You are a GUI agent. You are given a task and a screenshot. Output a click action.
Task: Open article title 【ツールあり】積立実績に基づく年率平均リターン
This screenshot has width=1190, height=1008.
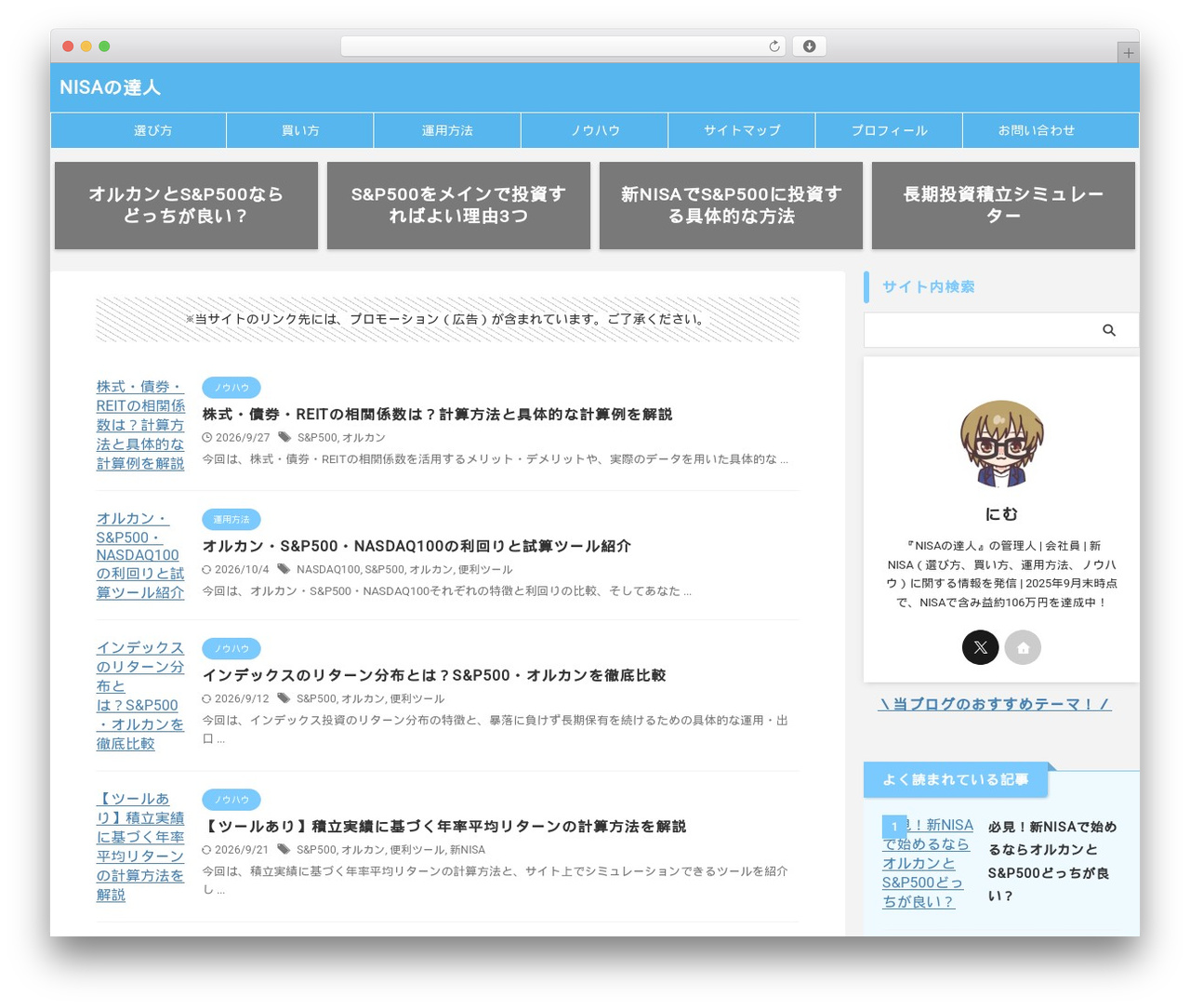pyautogui.click(x=443, y=827)
